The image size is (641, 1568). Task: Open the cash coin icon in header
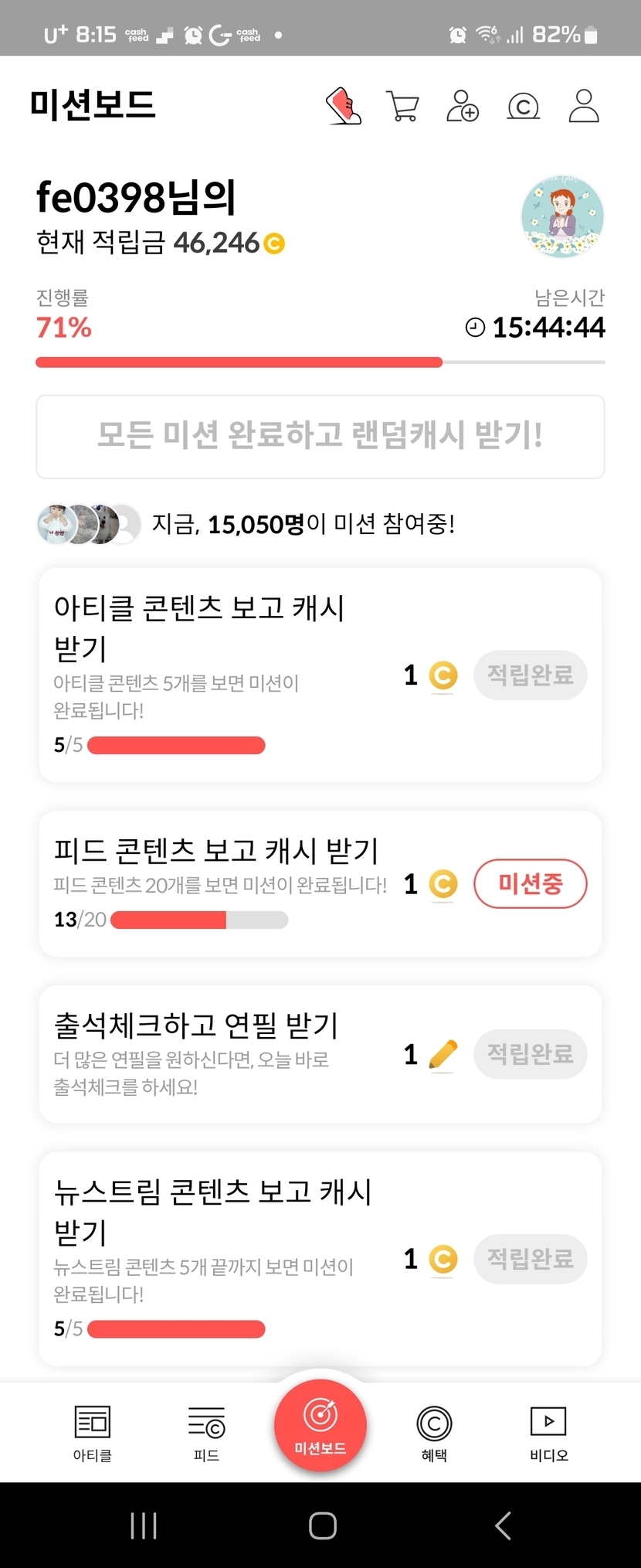tap(523, 106)
